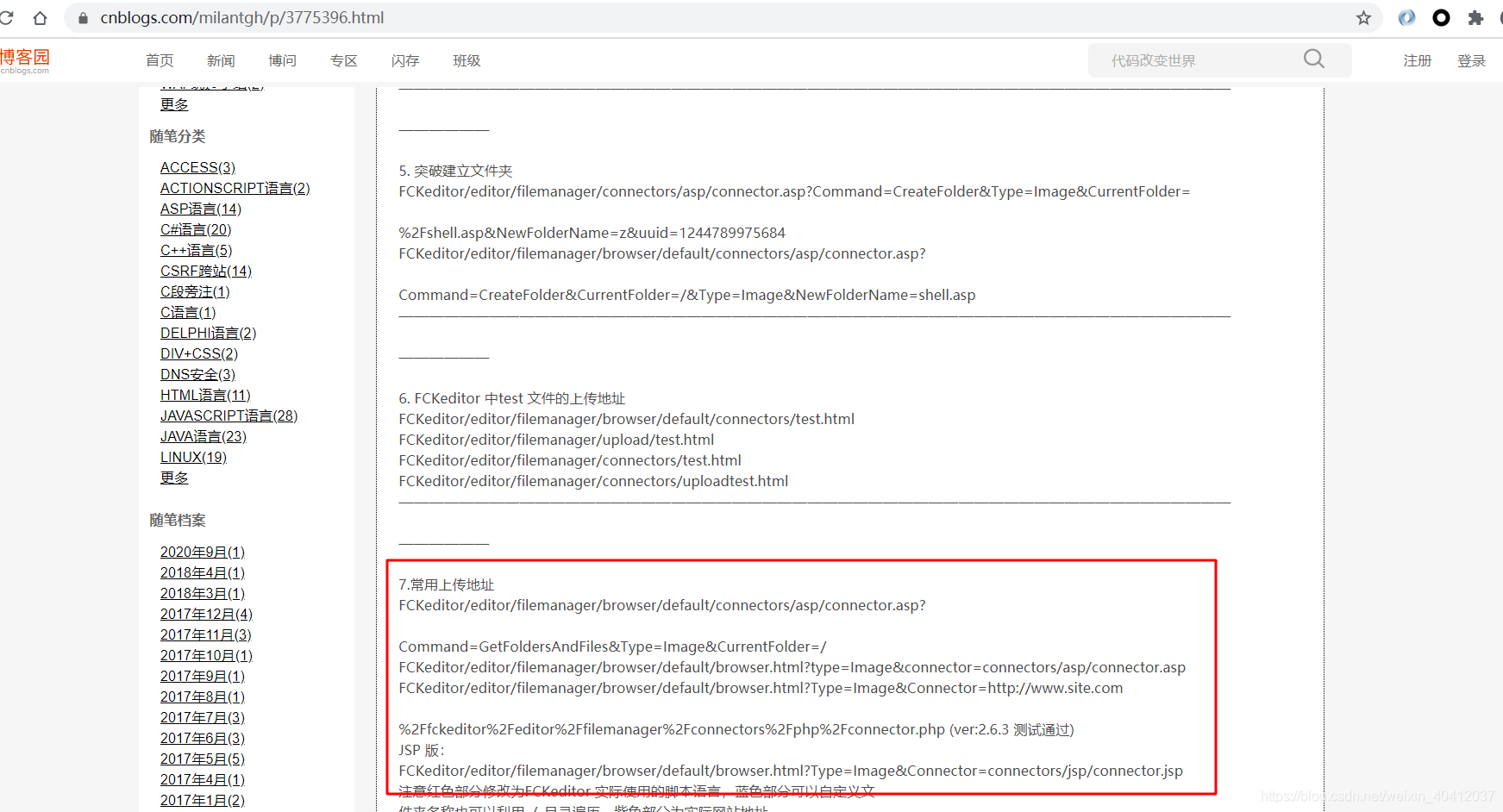
Task: Open category JAVASCRIPT语言(28)
Action: pyautogui.click(x=229, y=415)
